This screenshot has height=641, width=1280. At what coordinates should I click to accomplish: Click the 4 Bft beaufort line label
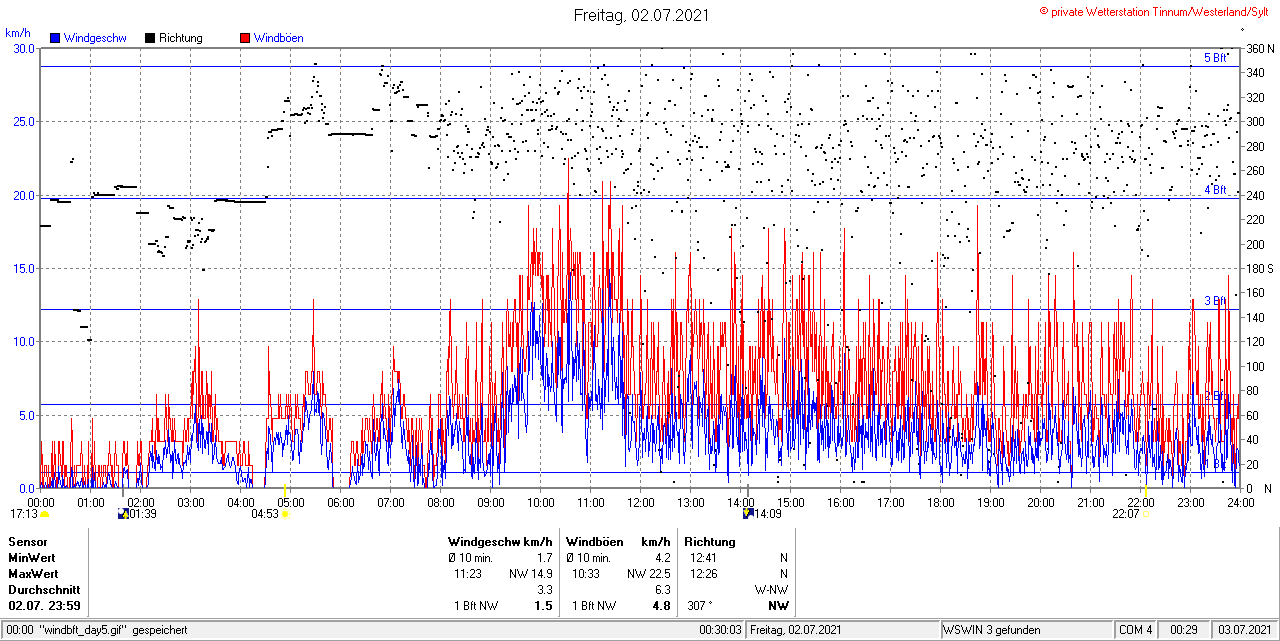point(1215,189)
